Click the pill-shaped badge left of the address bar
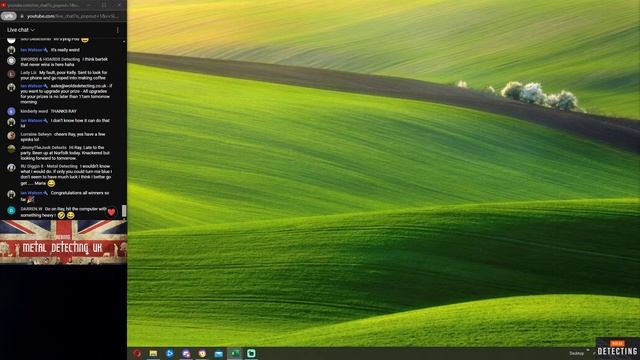Viewport: 640px width, 360px height. pos(9,16)
